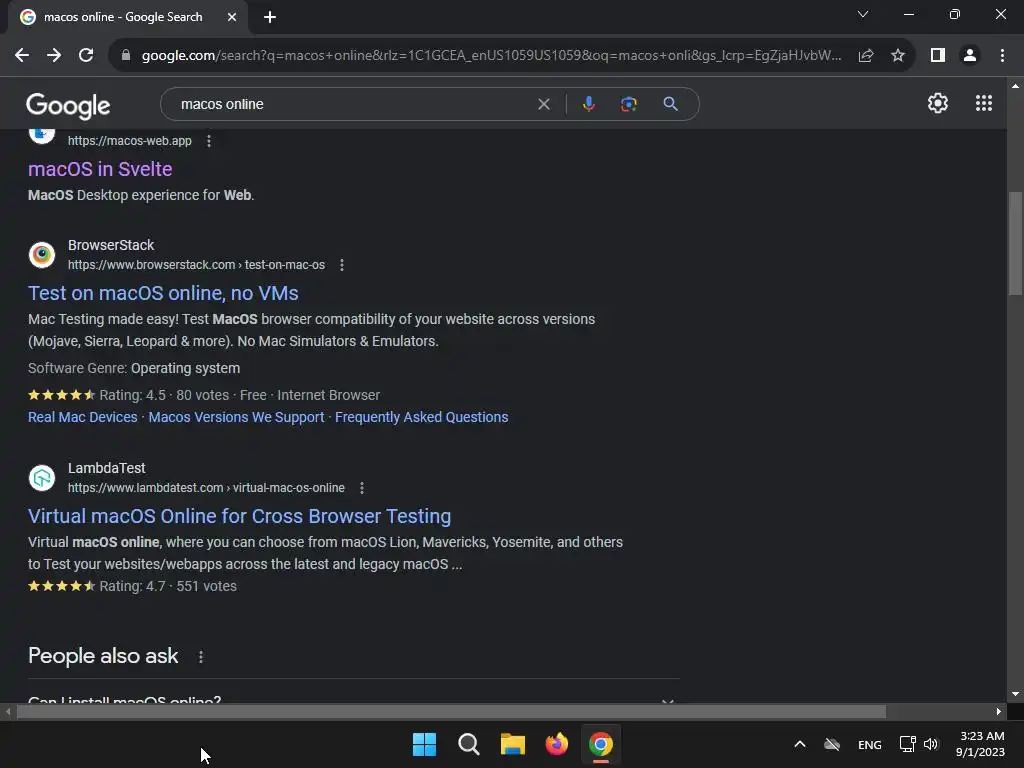Open Chrome profile menu

pos(970,56)
